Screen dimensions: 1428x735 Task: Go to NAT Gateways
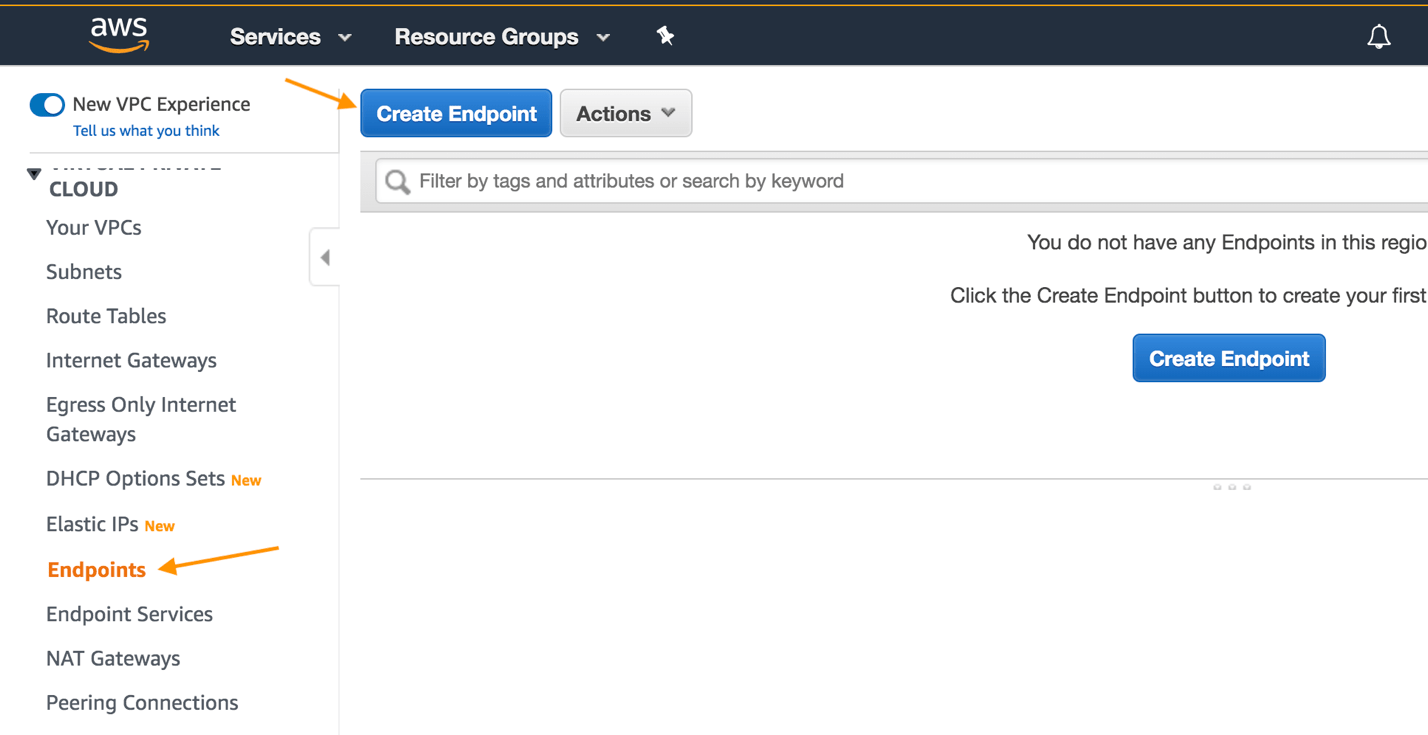point(113,658)
